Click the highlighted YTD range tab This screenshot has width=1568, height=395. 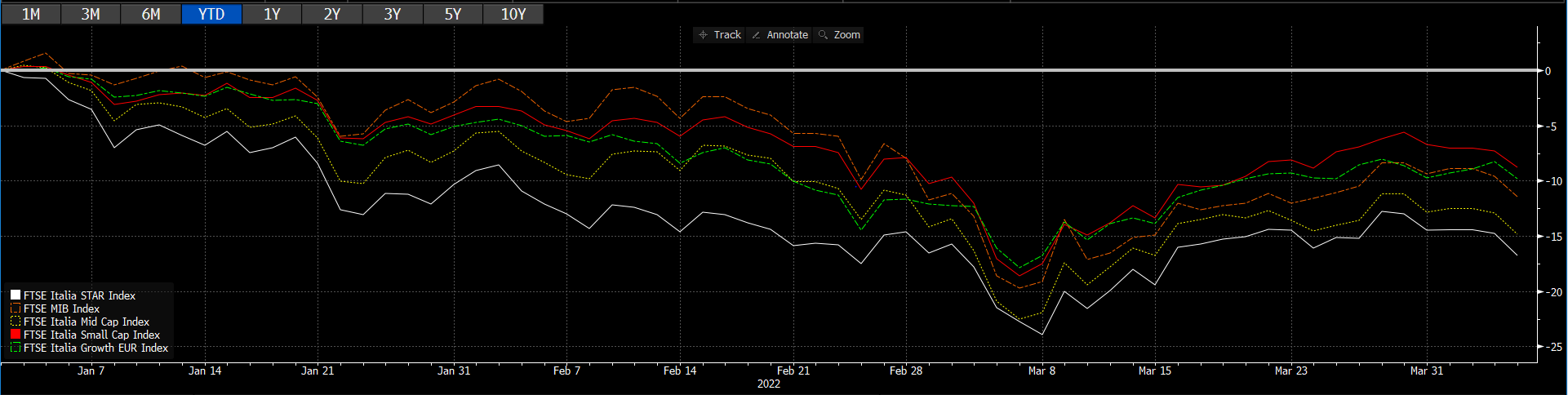pyautogui.click(x=211, y=14)
